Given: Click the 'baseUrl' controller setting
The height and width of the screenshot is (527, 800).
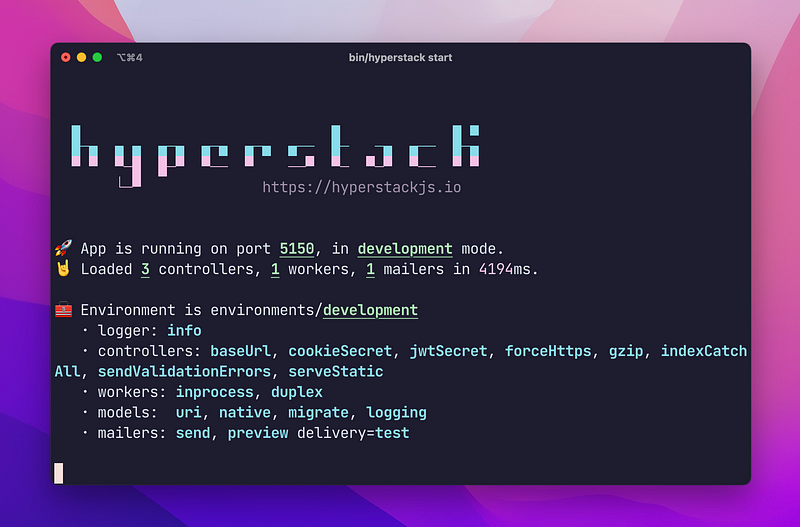Looking at the screenshot, I should pos(241,351).
